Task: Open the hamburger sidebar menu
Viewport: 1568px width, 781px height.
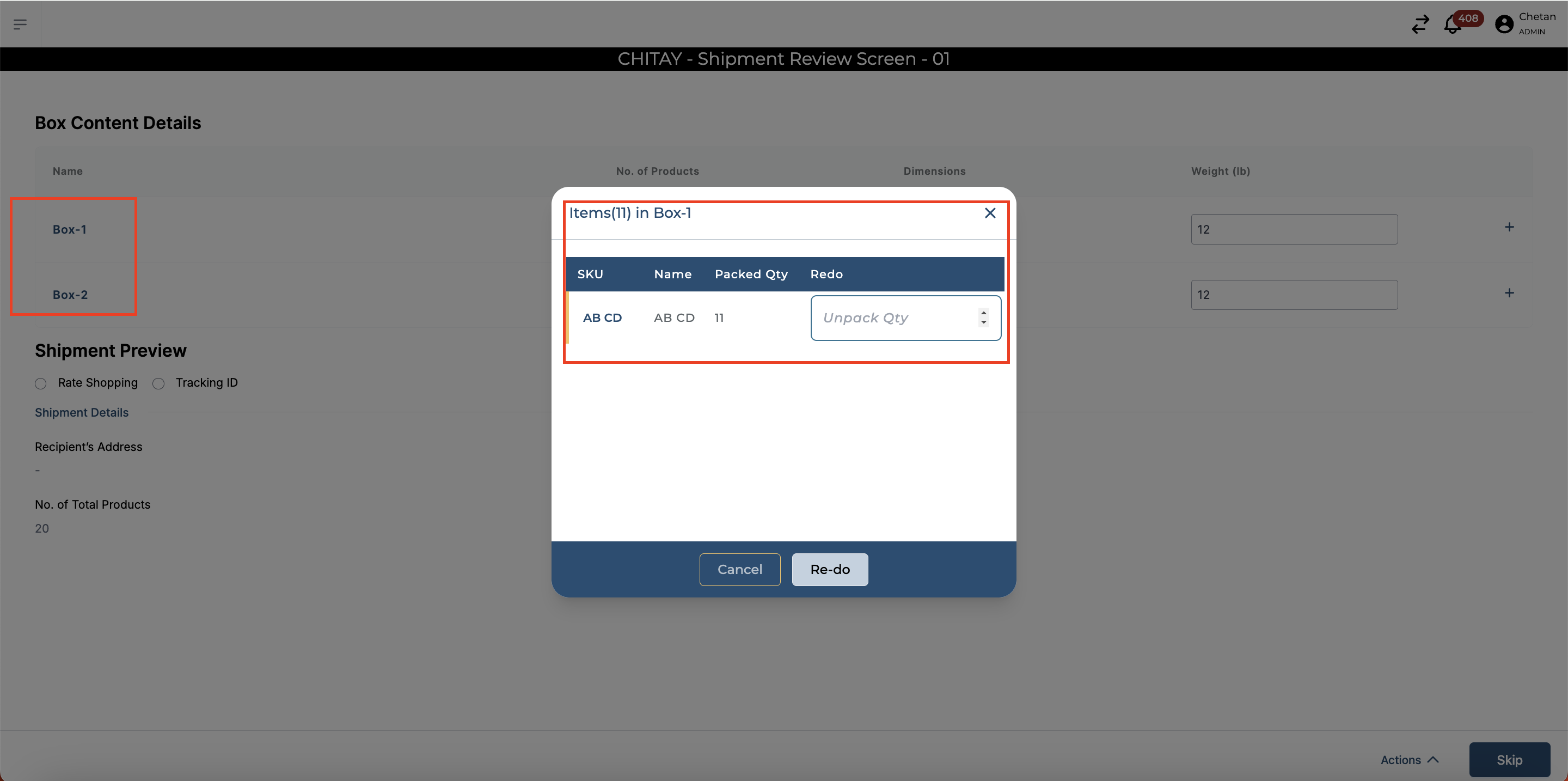Action: coord(20,25)
